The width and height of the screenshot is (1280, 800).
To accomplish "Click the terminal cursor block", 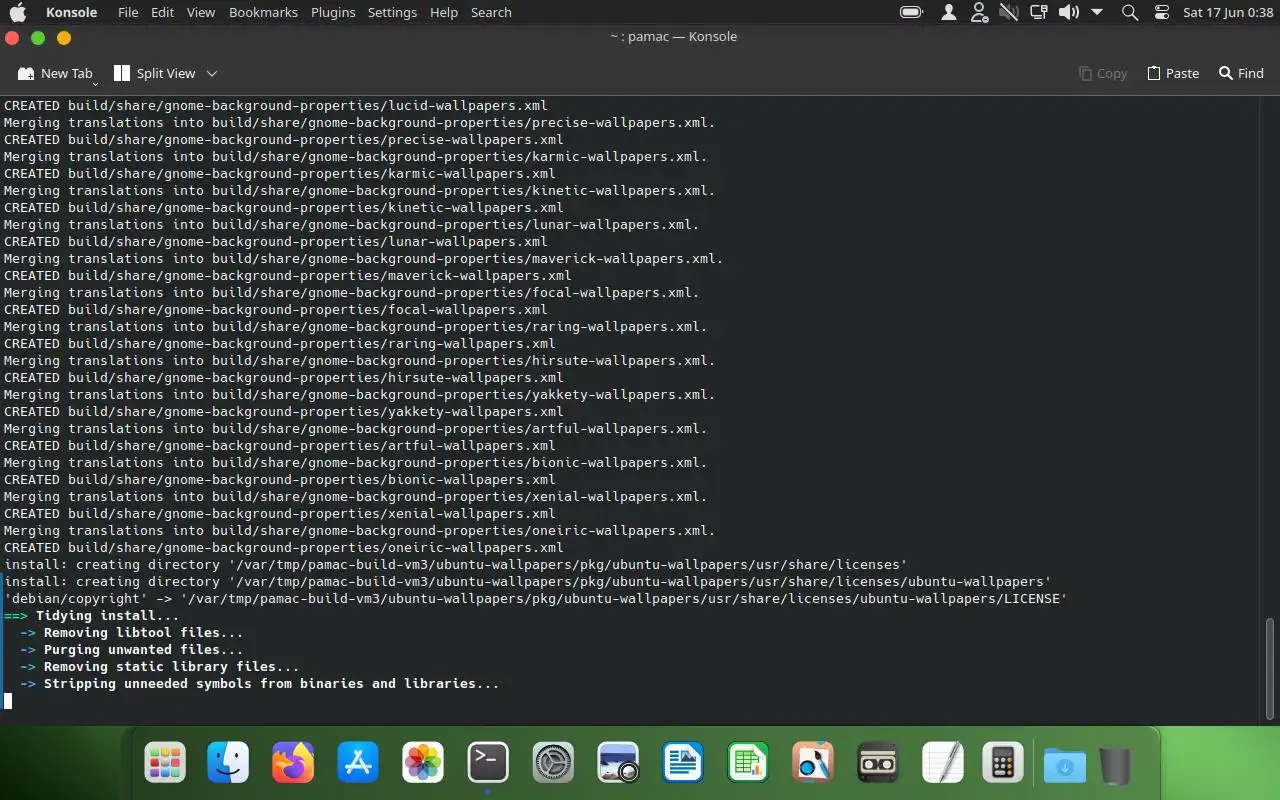I will 8,701.
